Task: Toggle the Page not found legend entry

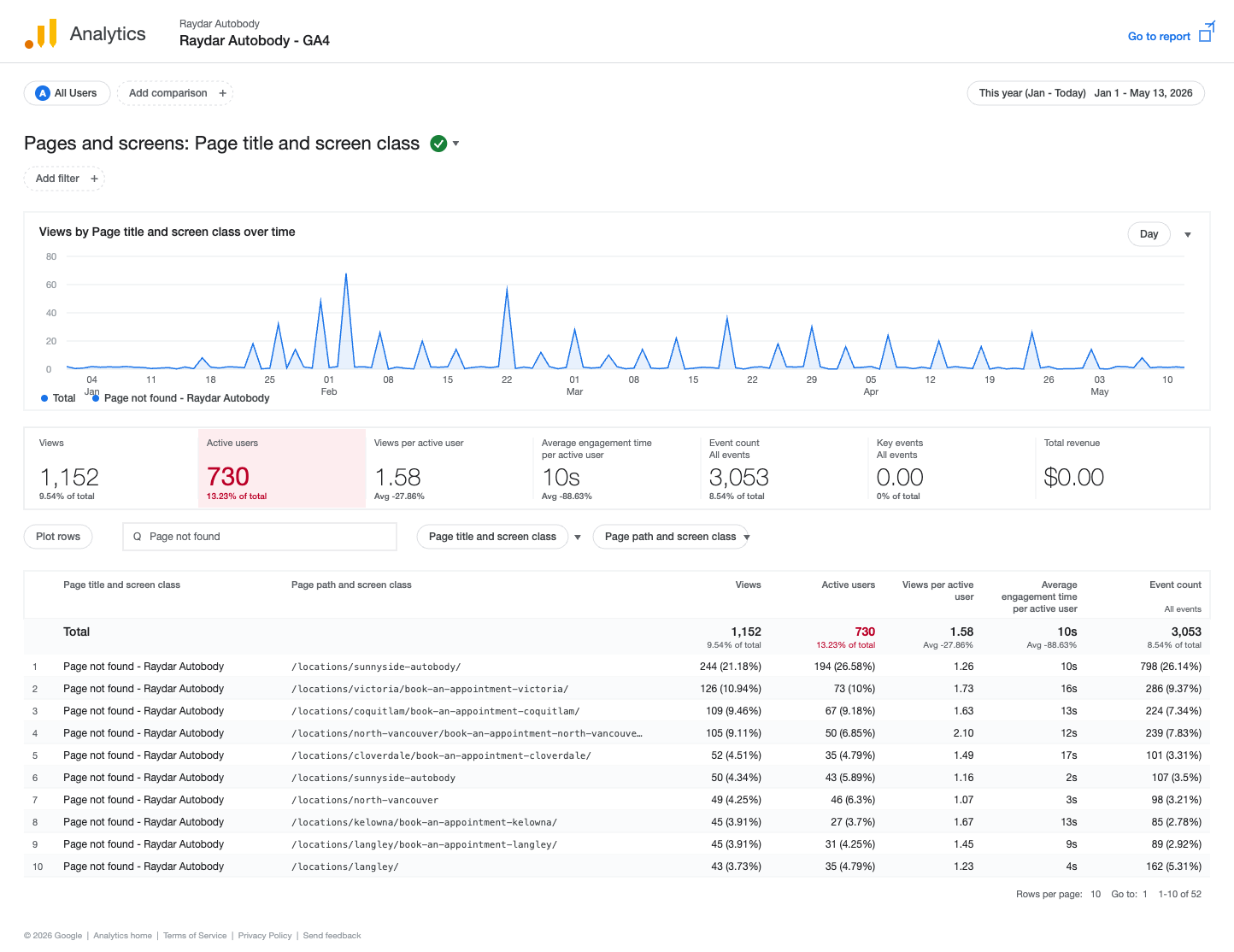Action: click(181, 398)
